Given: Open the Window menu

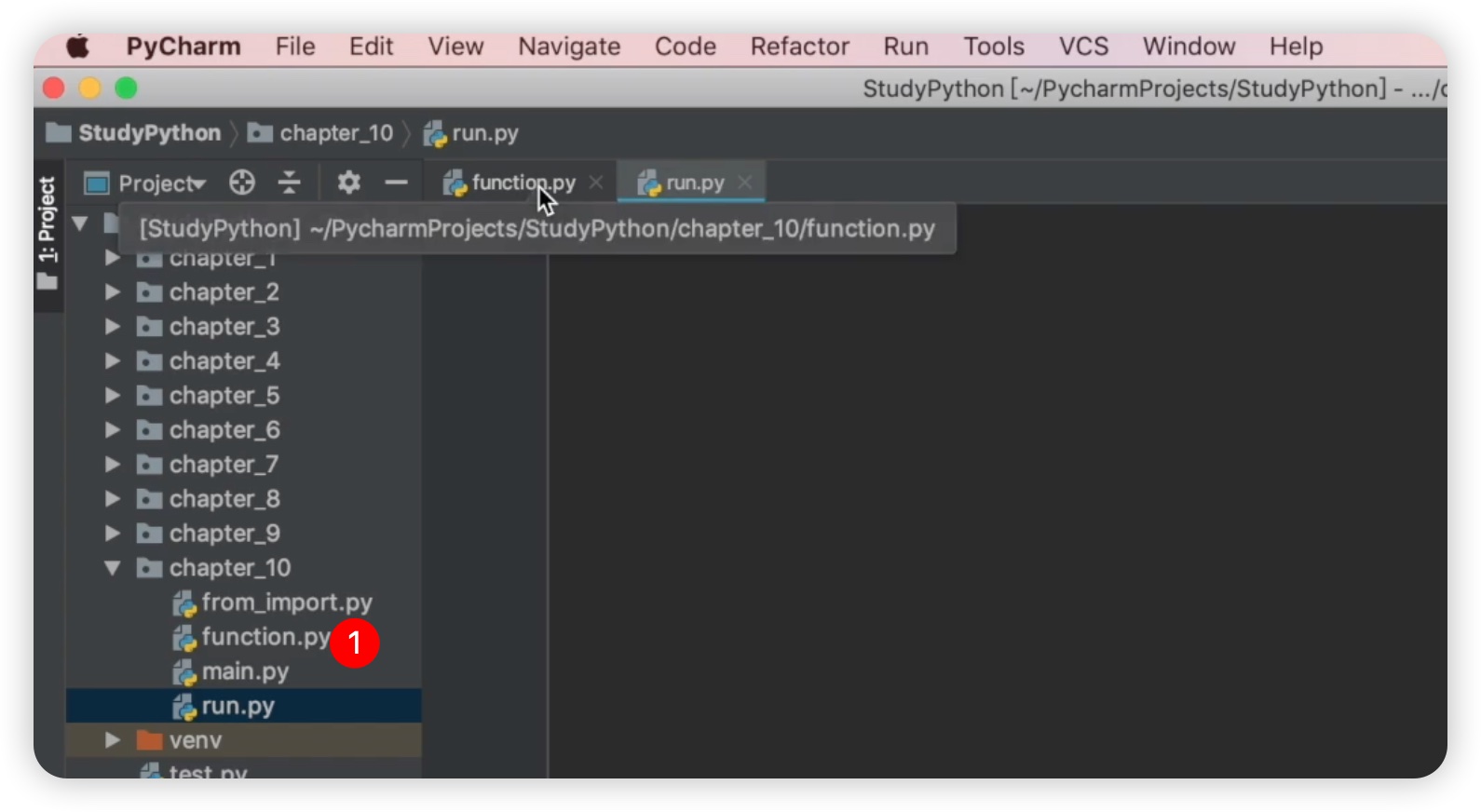Looking at the screenshot, I should (1189, 47).
